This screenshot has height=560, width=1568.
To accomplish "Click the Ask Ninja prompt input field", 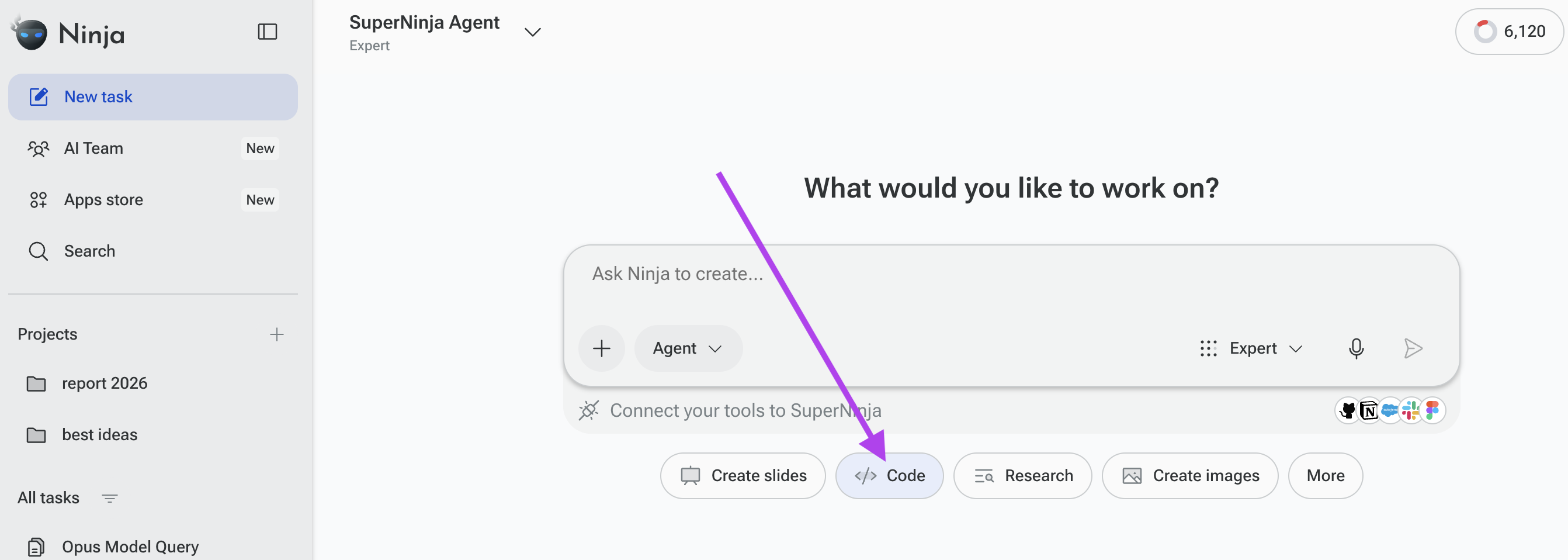I will click(1011, 282).
